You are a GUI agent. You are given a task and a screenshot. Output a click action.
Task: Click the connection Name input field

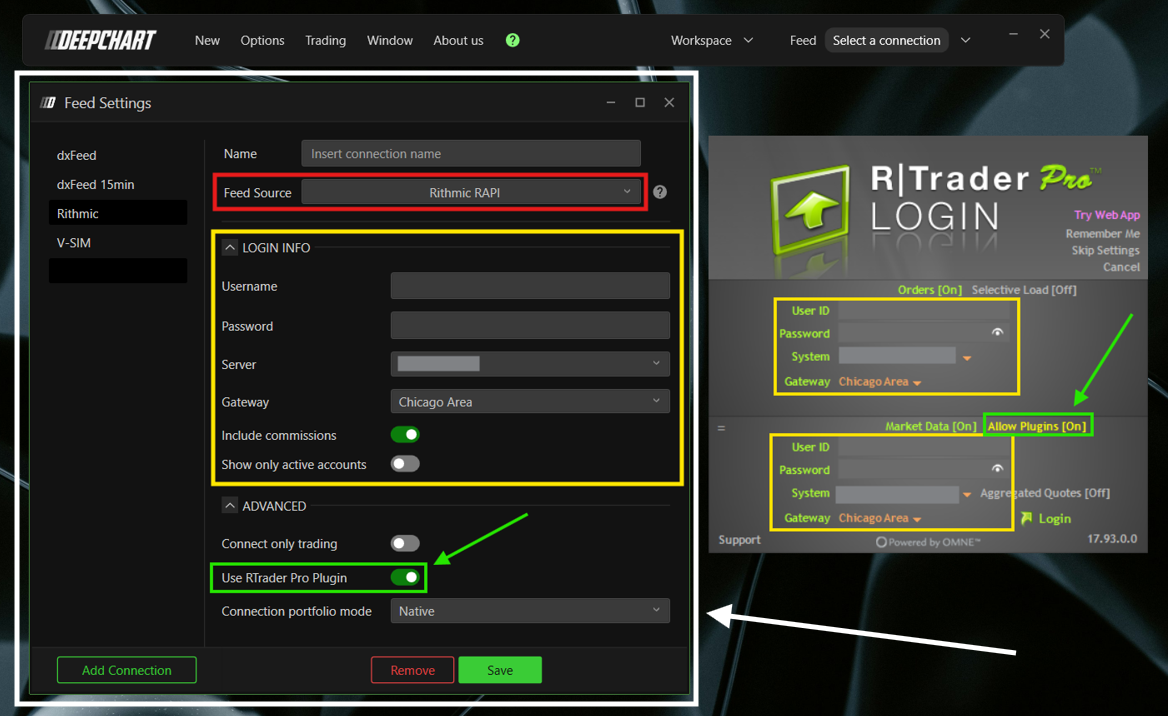point(471,153)
